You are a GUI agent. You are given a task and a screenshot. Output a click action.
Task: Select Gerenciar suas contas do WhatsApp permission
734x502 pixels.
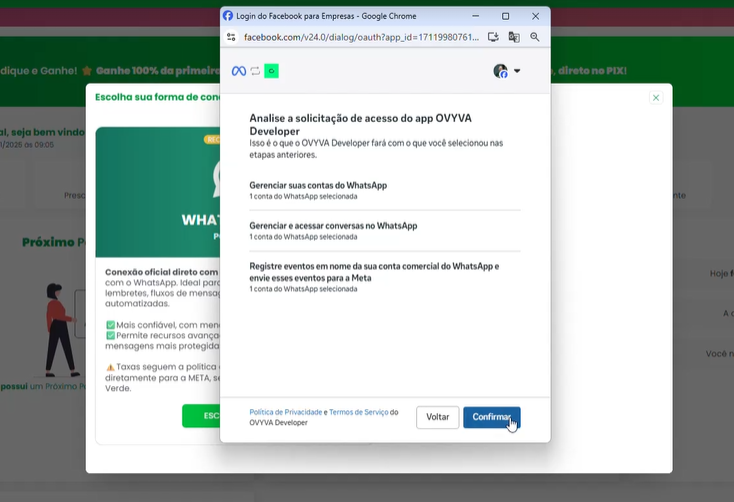pyautogui.click(x=318, y=186)
